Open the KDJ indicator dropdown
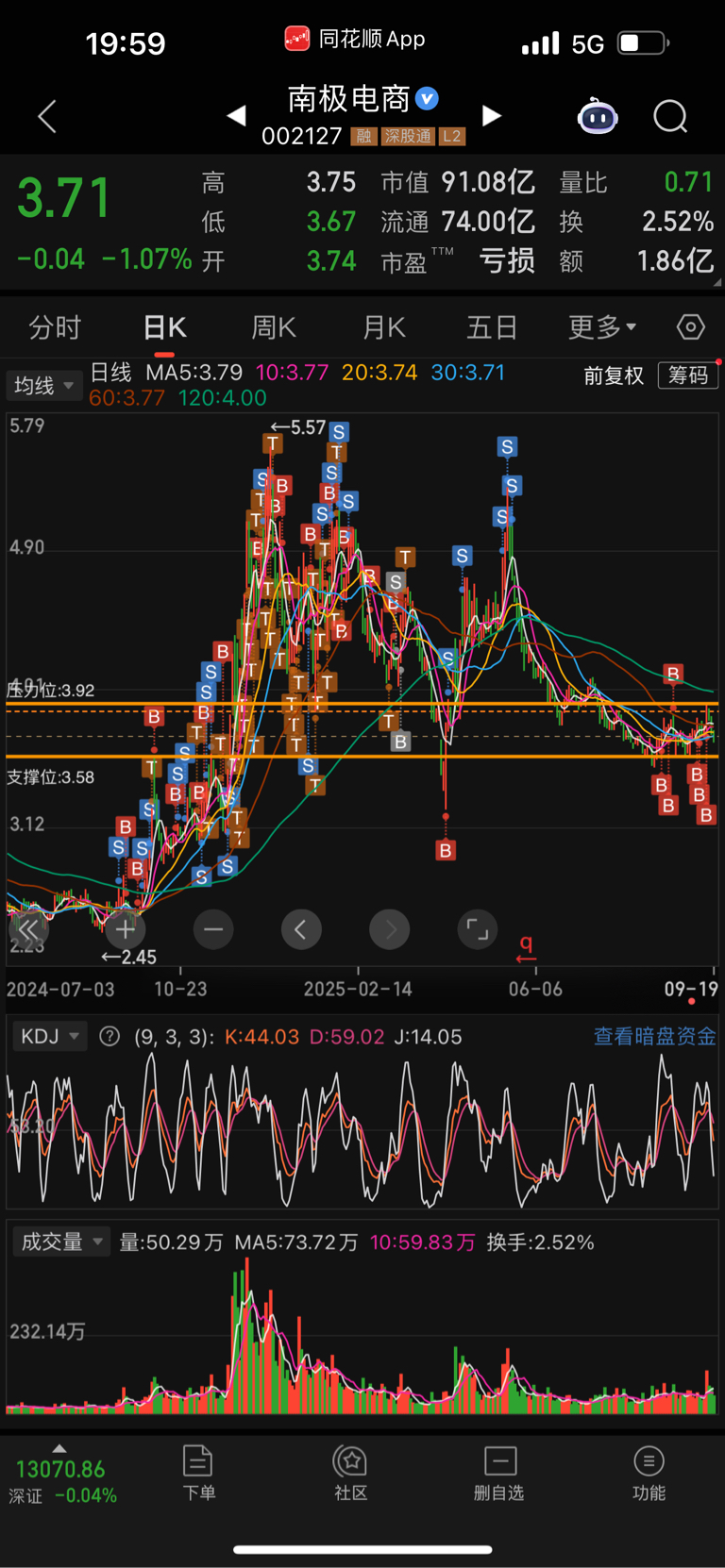725x1568 pixels. pos(49,1036)
